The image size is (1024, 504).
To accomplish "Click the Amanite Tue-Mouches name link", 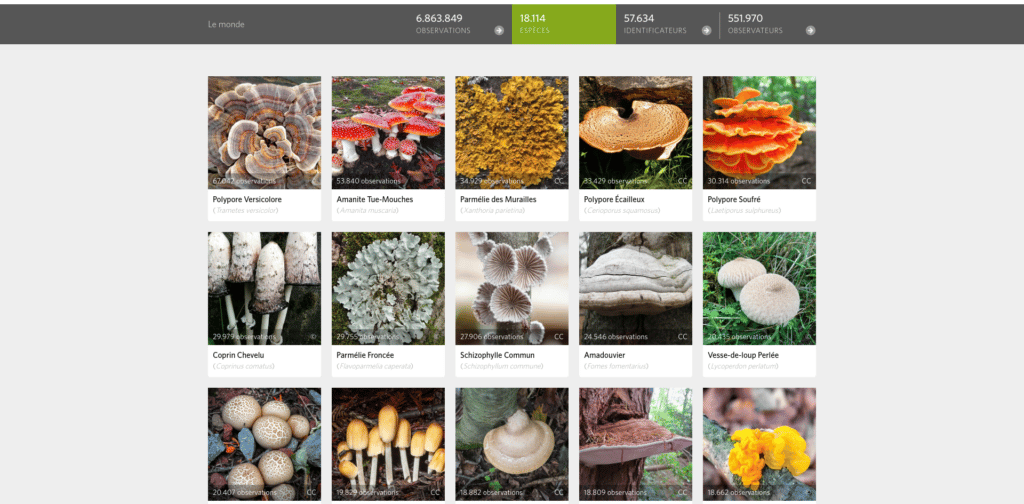I will [375, 199].
